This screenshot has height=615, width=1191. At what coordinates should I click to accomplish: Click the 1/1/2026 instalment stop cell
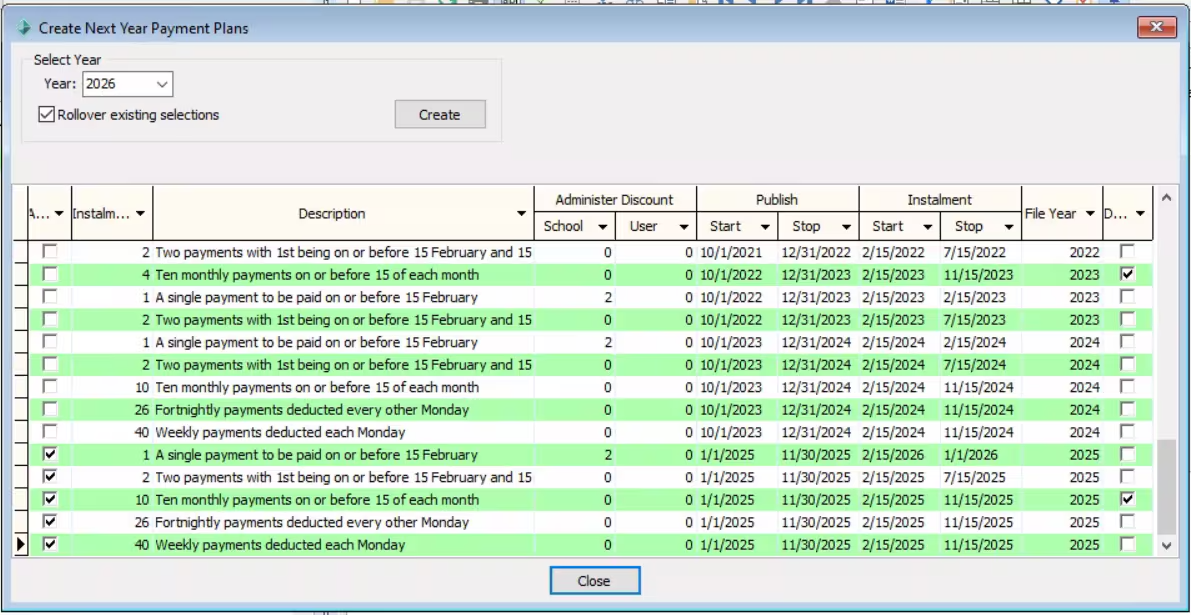tap(981, 455)
